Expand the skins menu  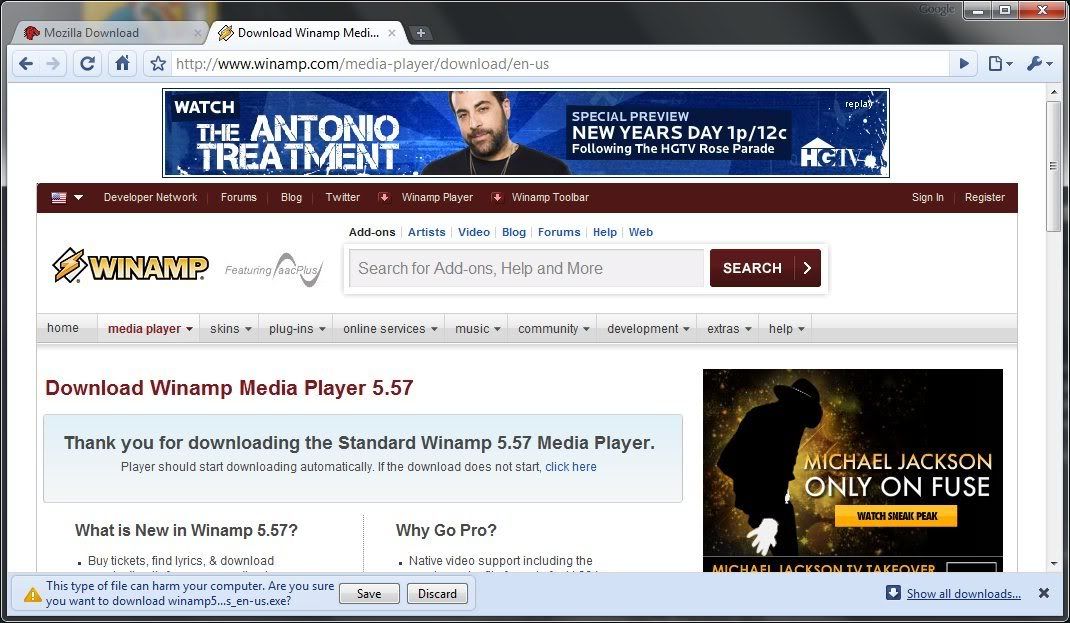231,329
